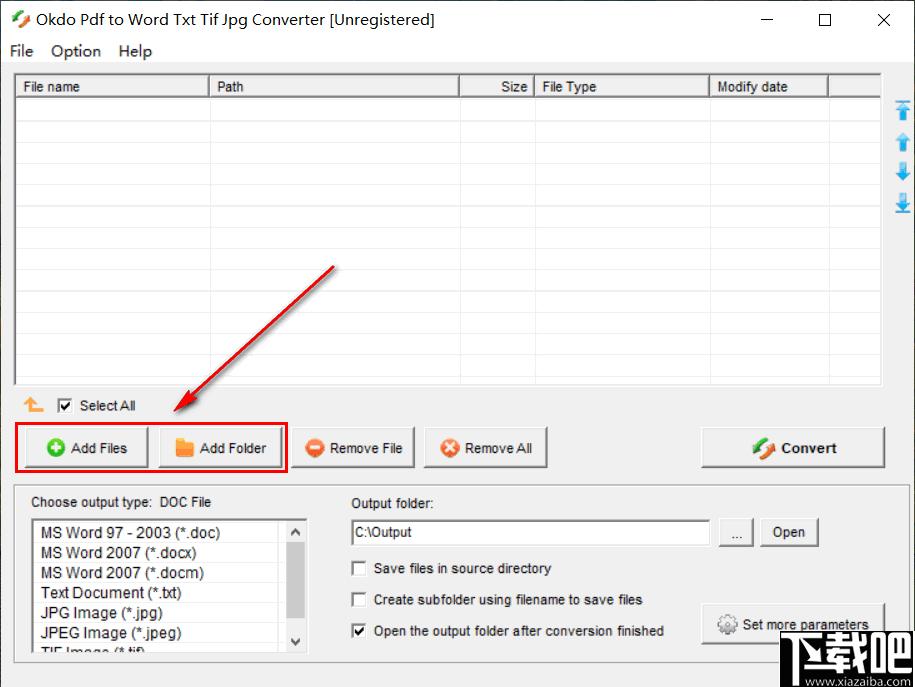Screen dimensions: 915x687
Task: Open Set more parameters dialog
Action: tap(793, 624)
